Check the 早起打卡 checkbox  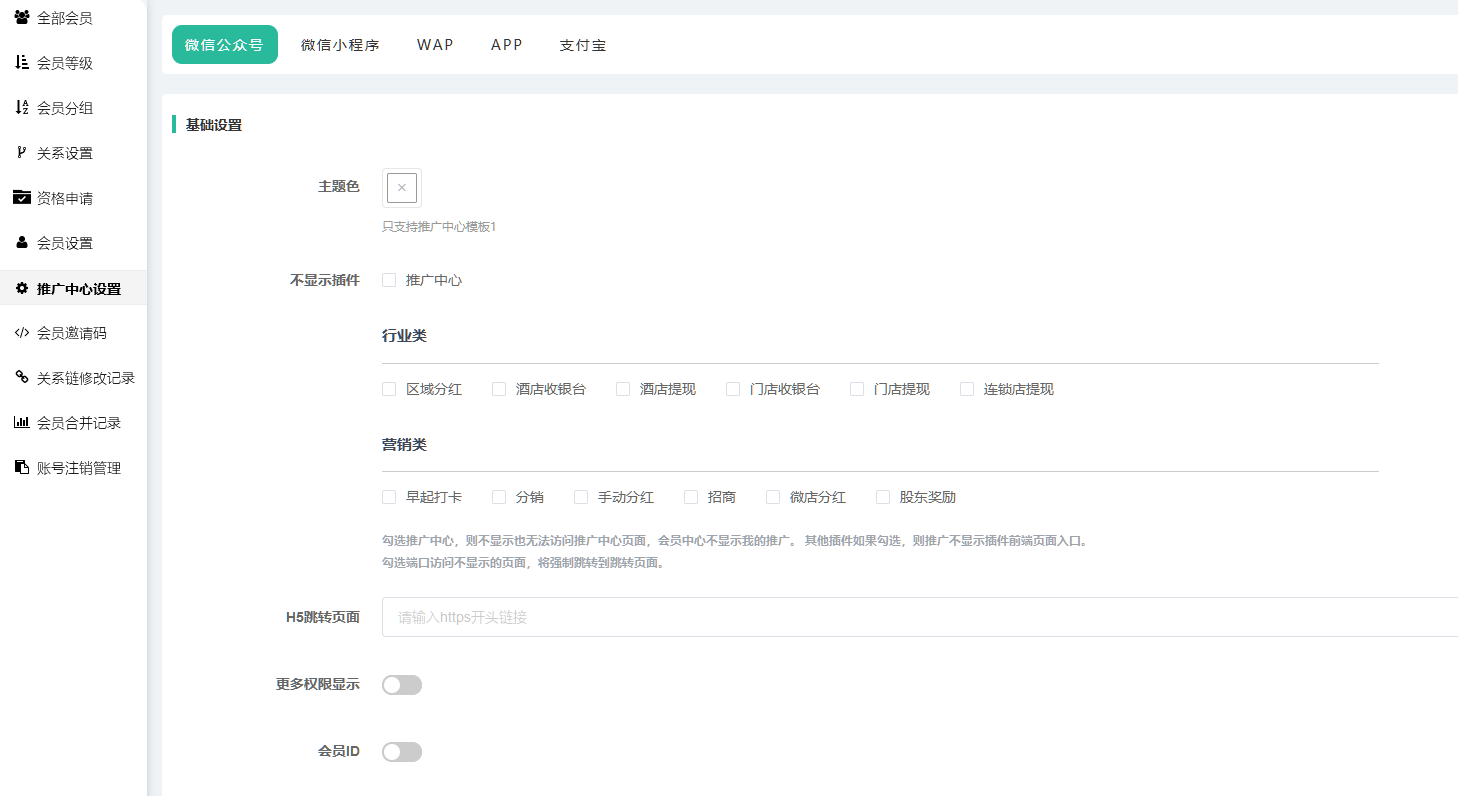coord(389,497)
